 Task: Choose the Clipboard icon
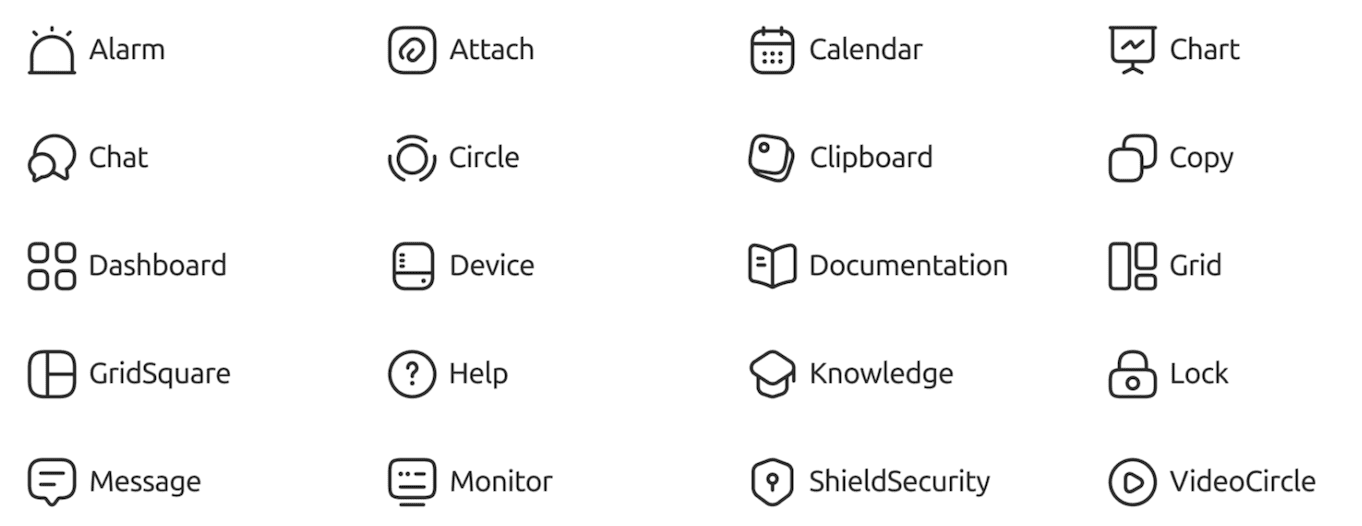(x=772, y=158)
